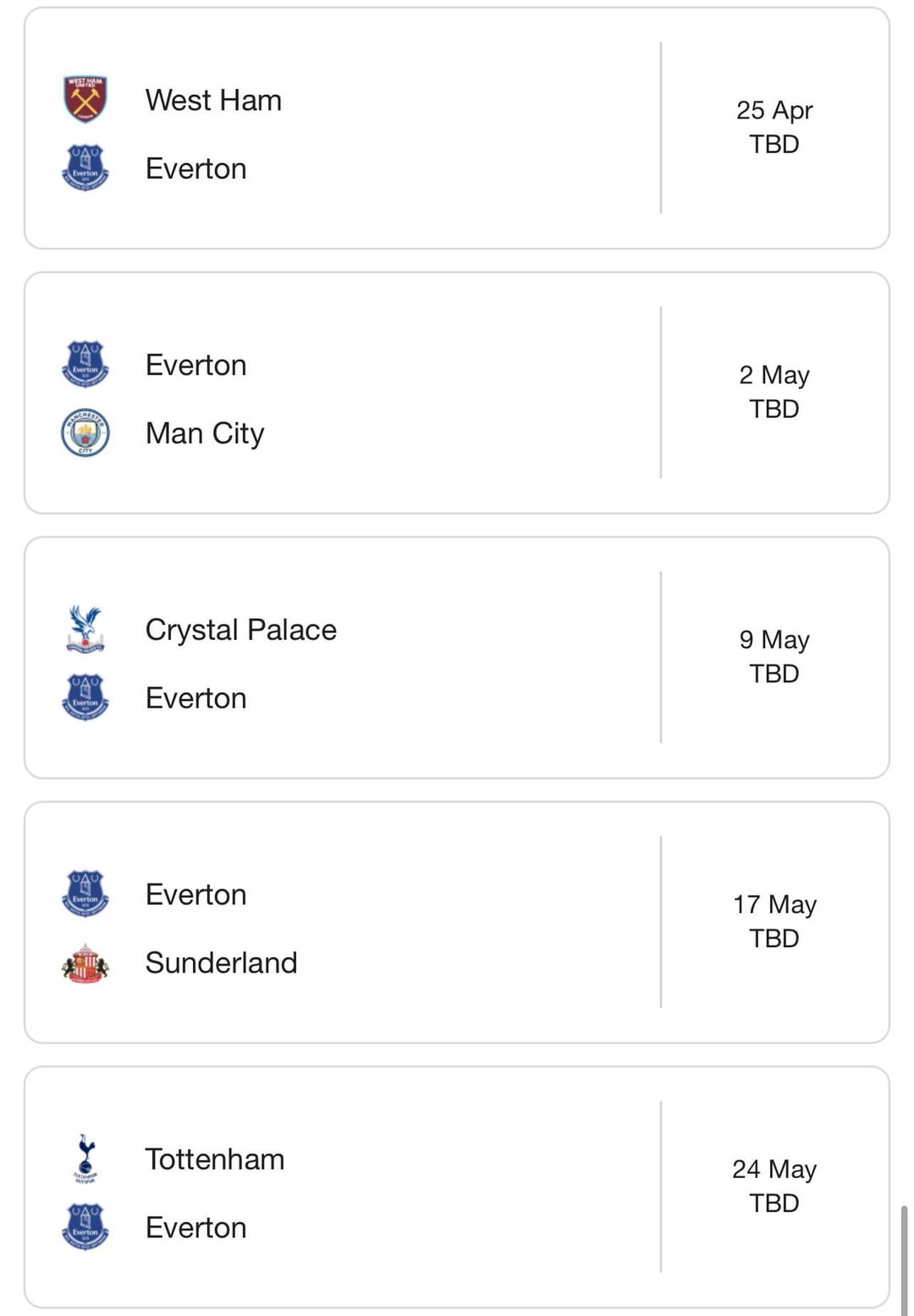The height and width of the screenshot is (1316, 914).
Task: Click Everton crest in the Sunderland fixture
Action: click(x=85, y=895)
